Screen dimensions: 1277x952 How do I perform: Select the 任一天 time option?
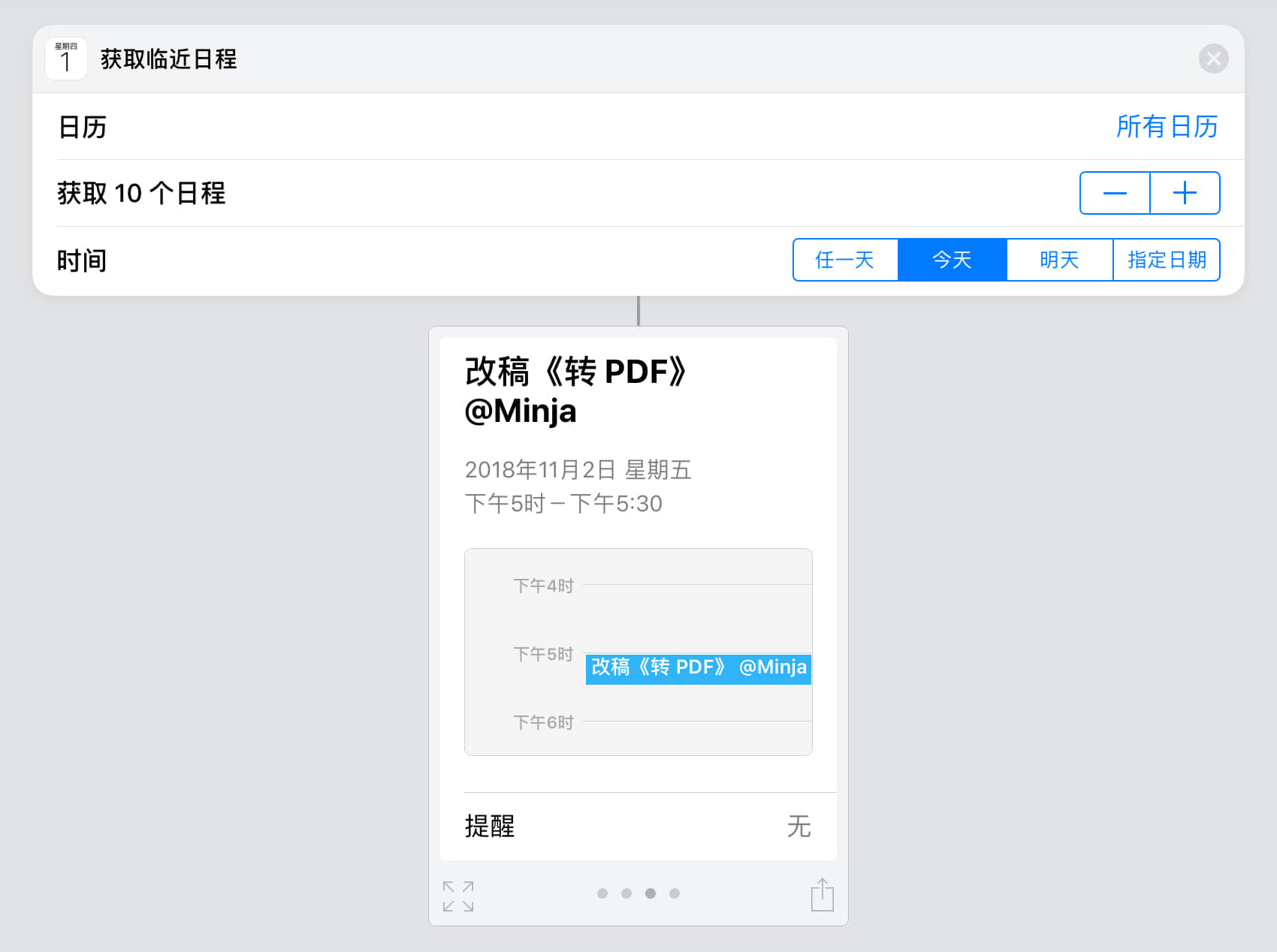click(x=845, y=260)
